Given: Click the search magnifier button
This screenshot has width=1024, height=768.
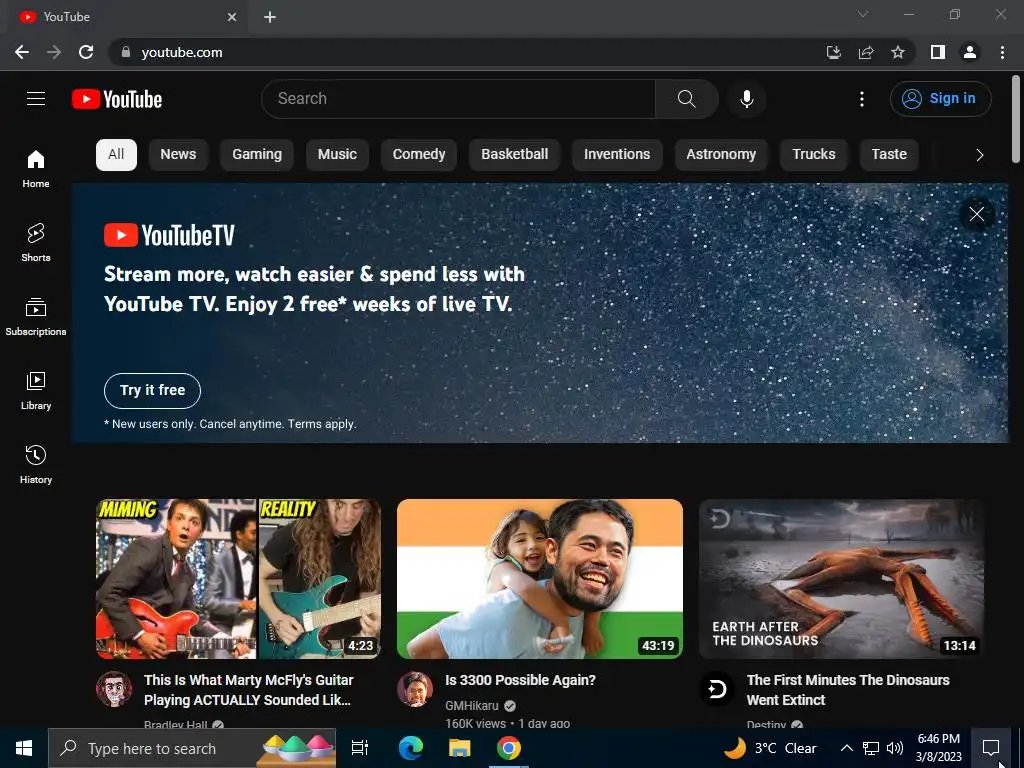Looking at the screenshot, I should tap(686, 99).
